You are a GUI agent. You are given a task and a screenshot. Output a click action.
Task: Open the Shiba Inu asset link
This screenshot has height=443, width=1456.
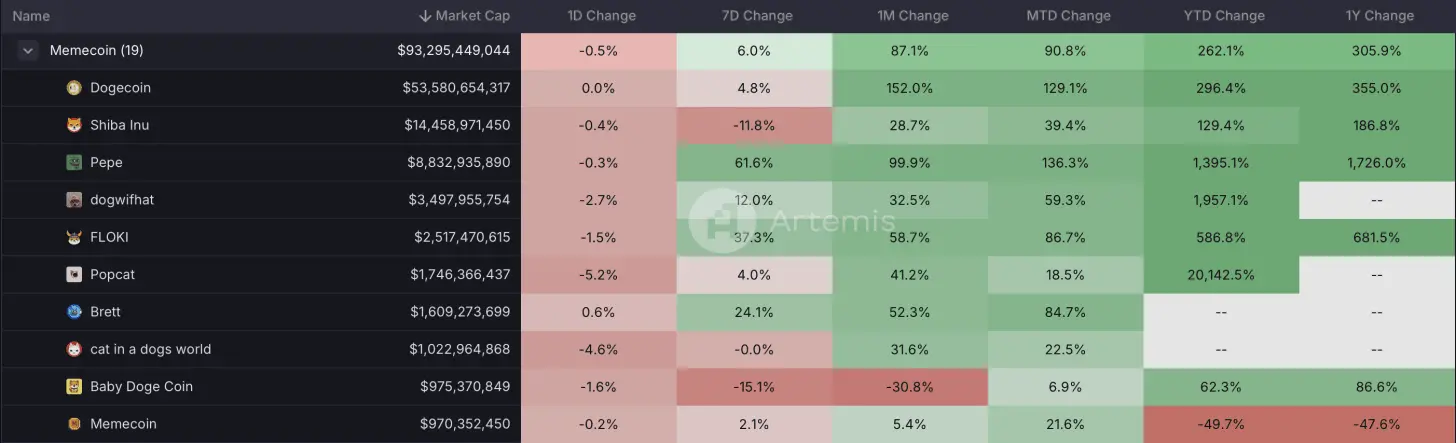pyautogui.click(x=119, y=125)
